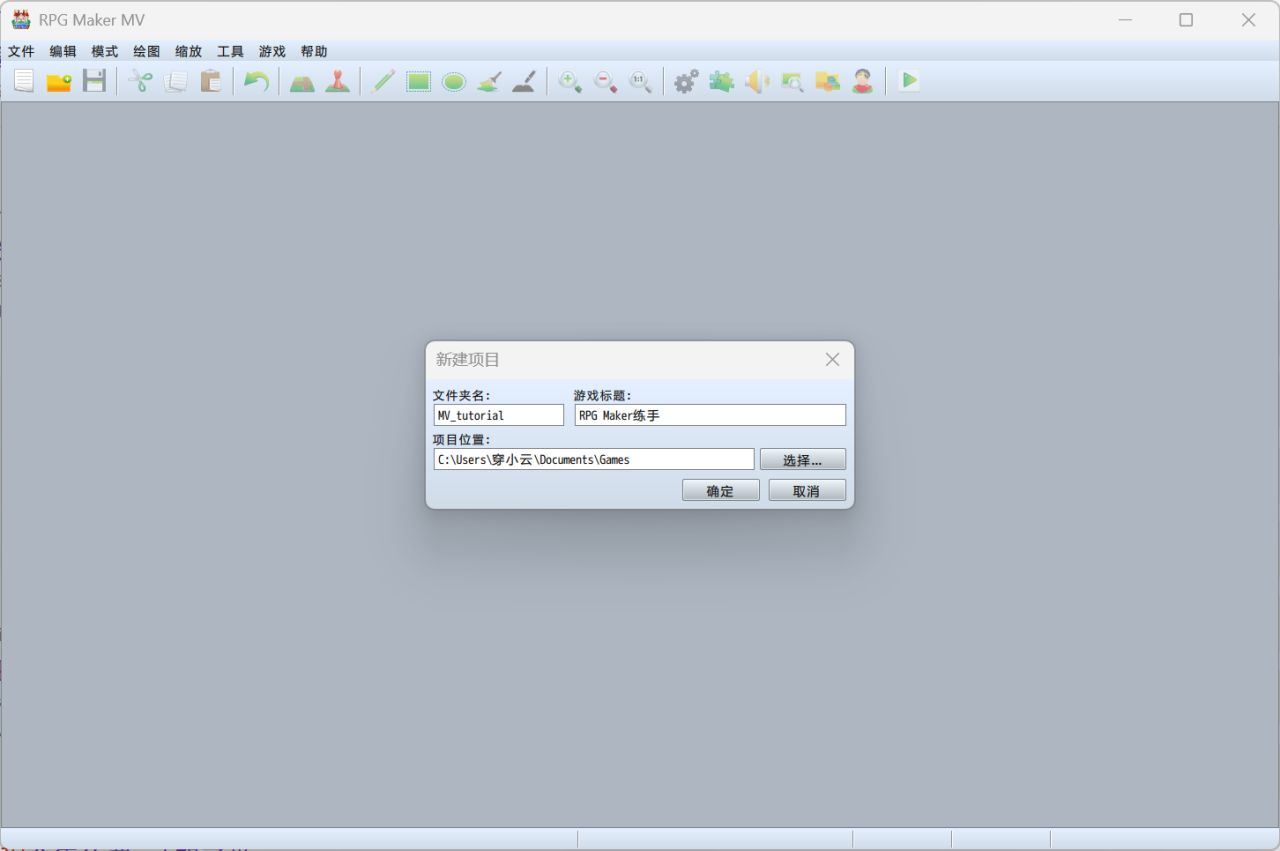
Task: Cancel the dialog with 取消
Action: [806, 491]
